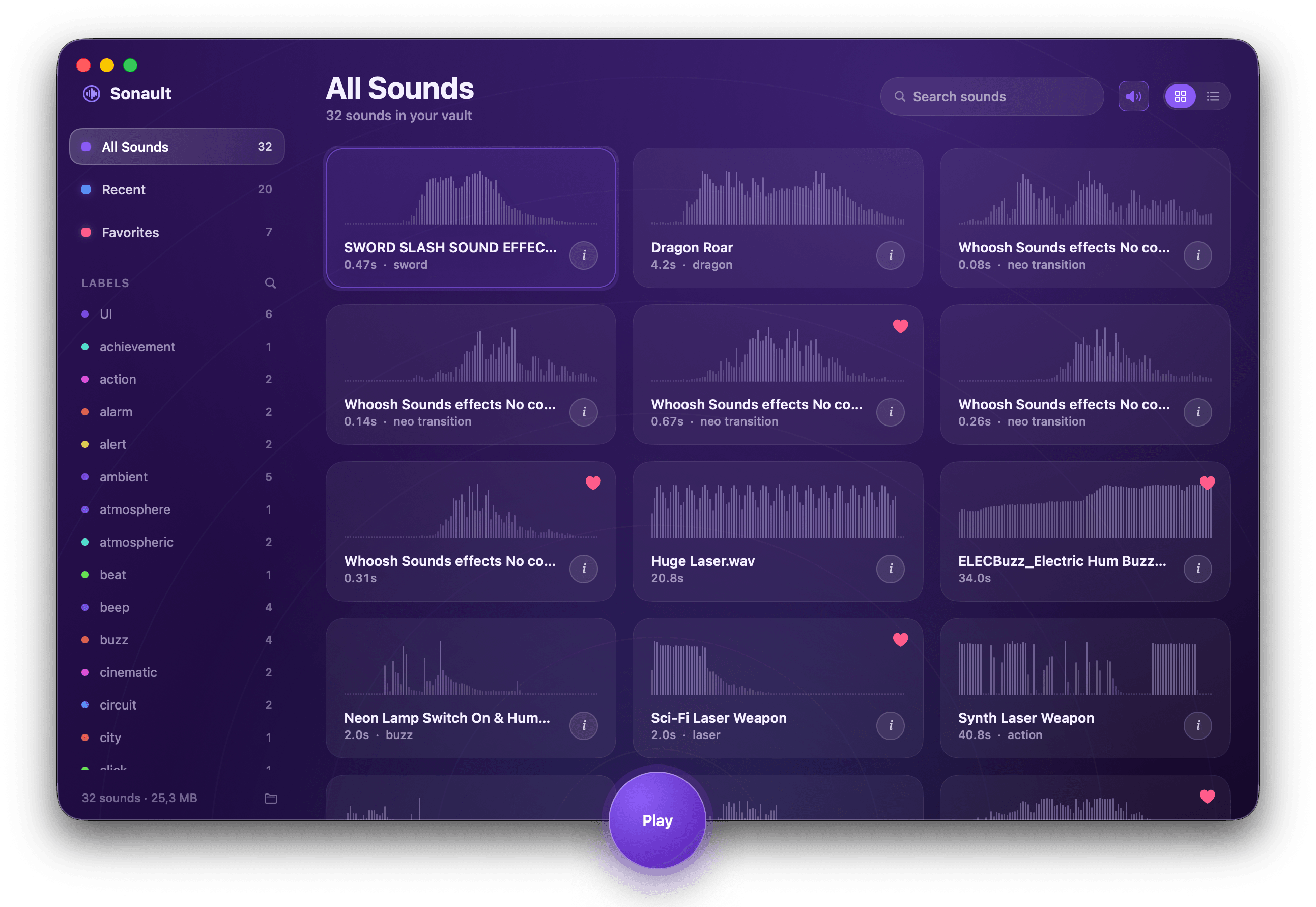Screen dimensions: 1316x907
Task: Select the Dragon Roar waveform
Action: pyautogui.click(x=777, y=197)
